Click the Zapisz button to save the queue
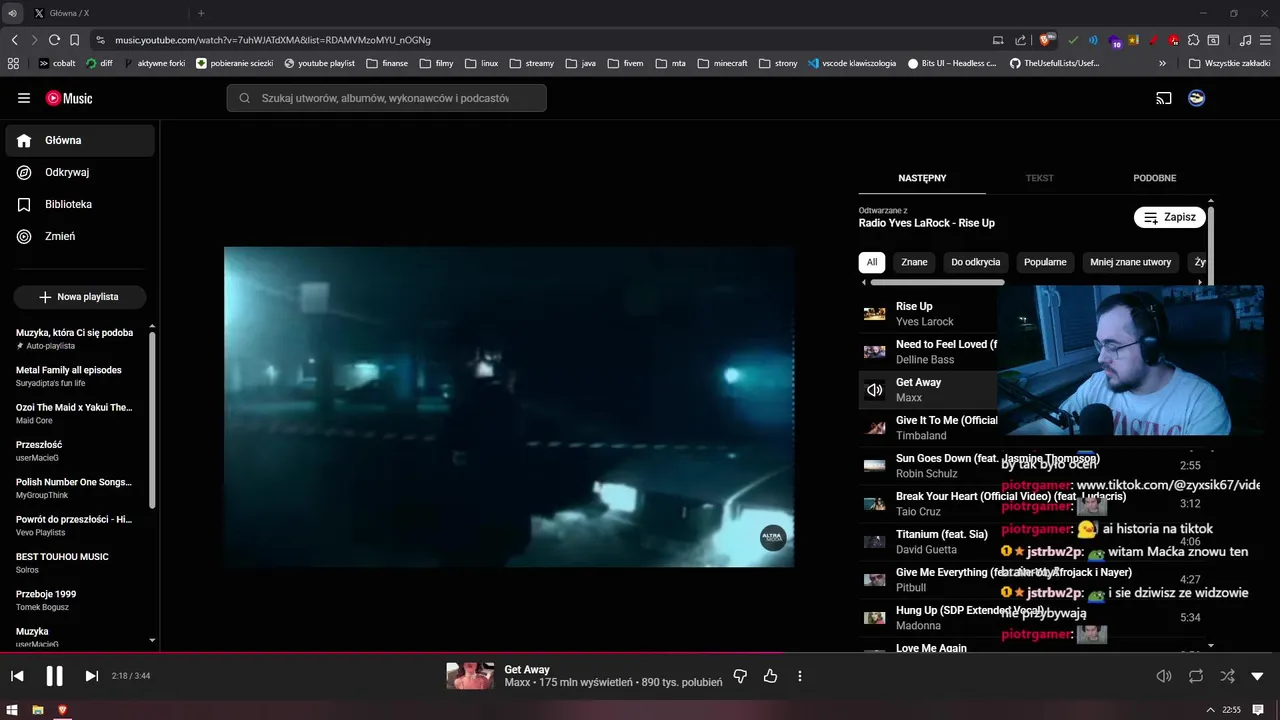The width and height of the screenshot is (1280, 720). tap(1170, 217)
